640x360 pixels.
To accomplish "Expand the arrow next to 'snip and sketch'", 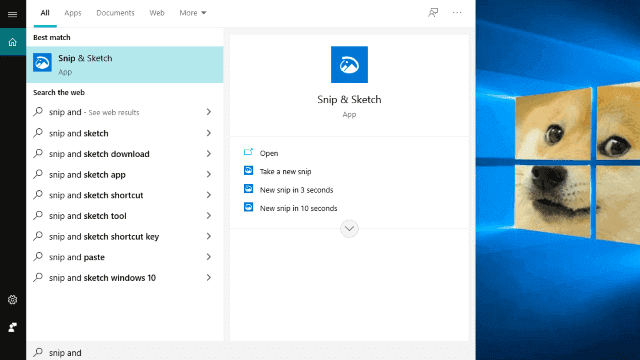I will pyautogui.click(x=209, y=133).
